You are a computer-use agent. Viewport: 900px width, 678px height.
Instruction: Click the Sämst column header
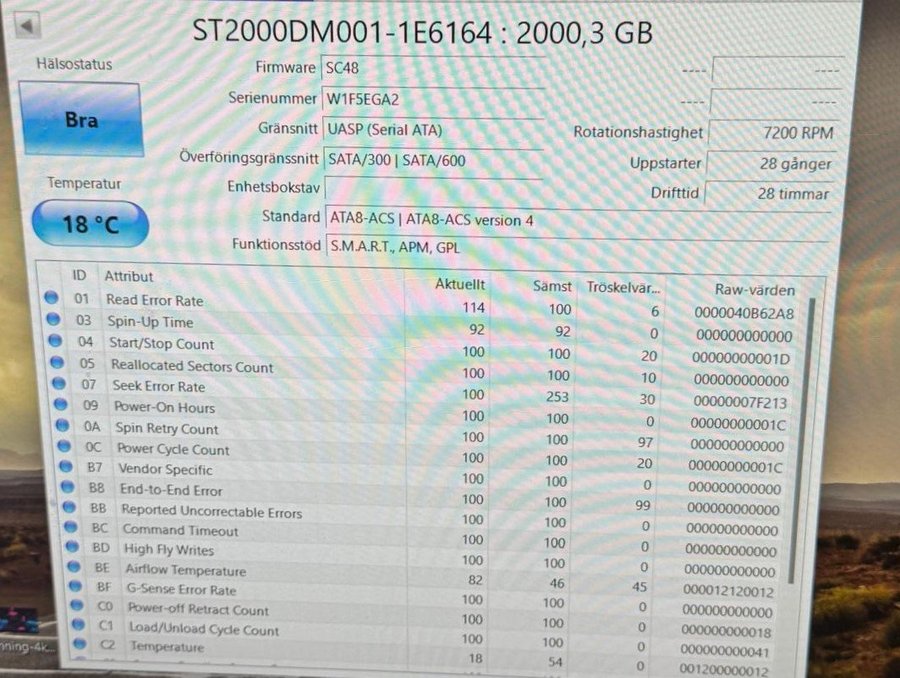[x=552, y=286]
